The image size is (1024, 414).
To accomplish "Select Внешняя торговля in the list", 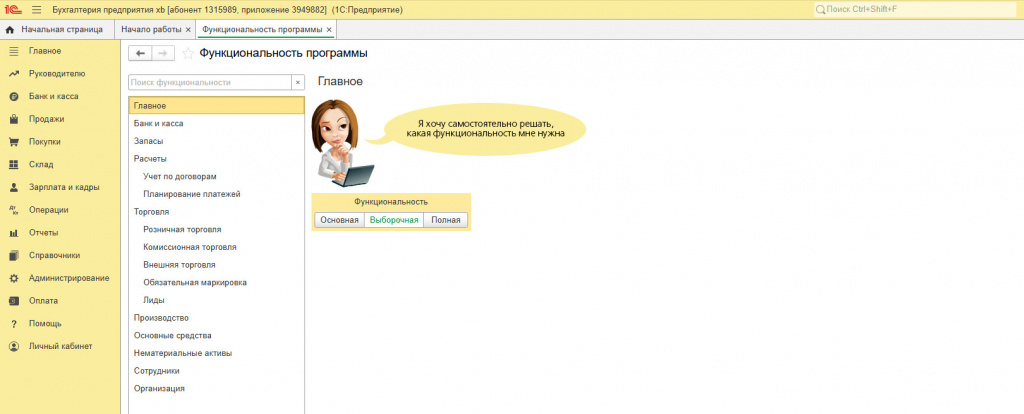I will tap(217, 264).
